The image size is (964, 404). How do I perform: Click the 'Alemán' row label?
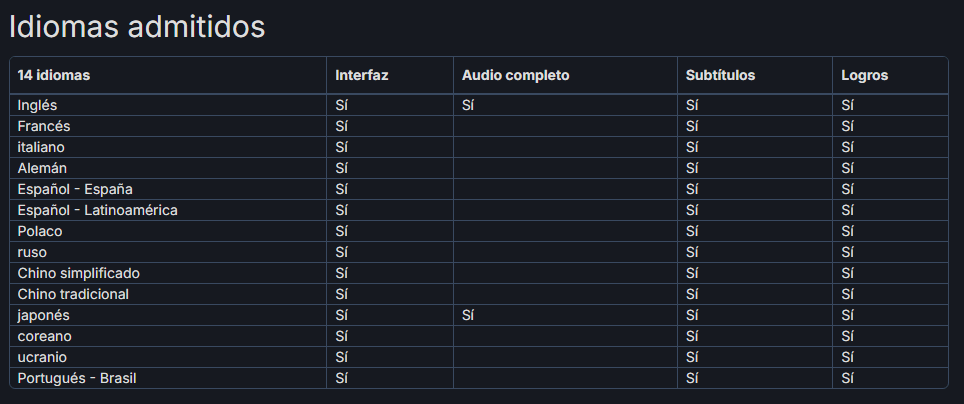(x=42, y=168)
